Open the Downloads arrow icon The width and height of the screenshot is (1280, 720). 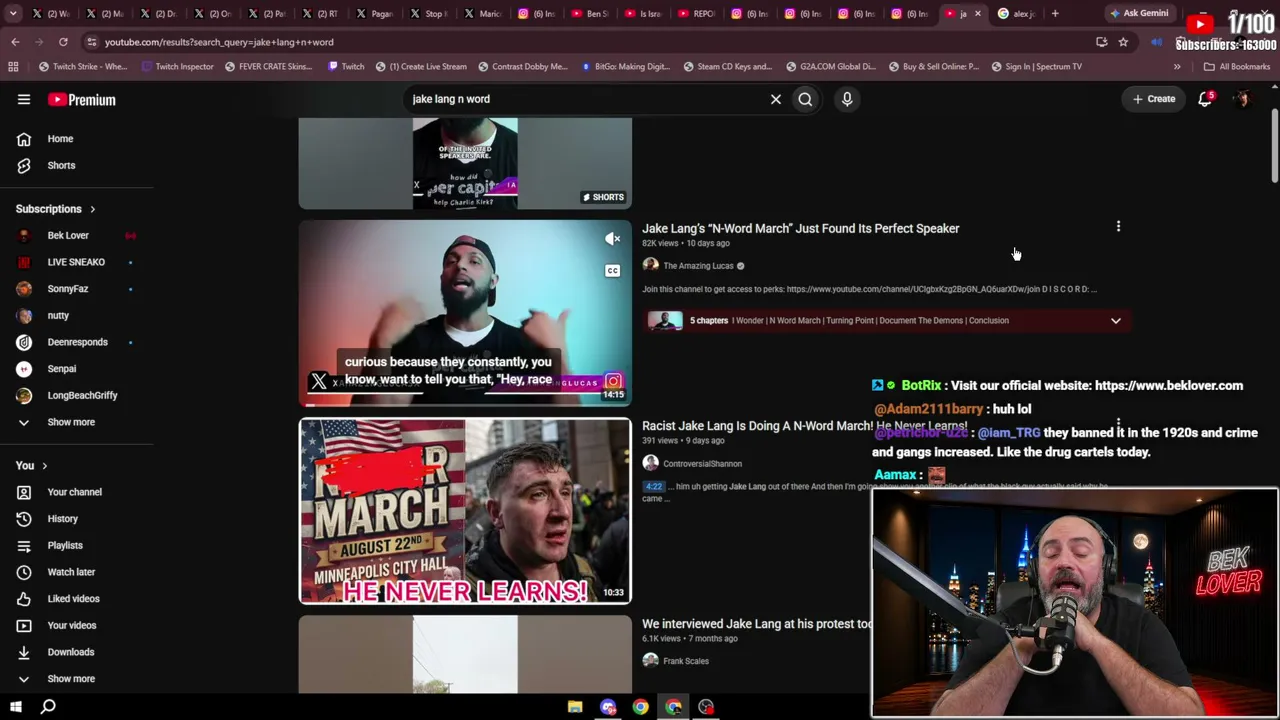click(24, 652)
